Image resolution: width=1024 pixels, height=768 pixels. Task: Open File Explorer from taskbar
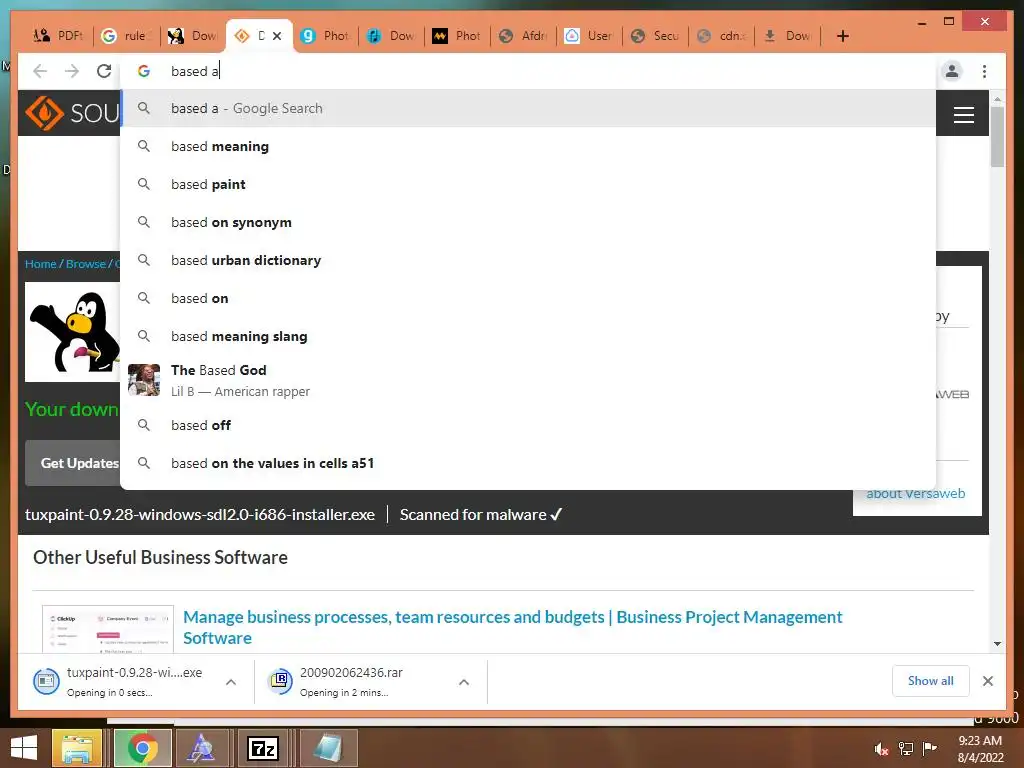tap(77, 748)
